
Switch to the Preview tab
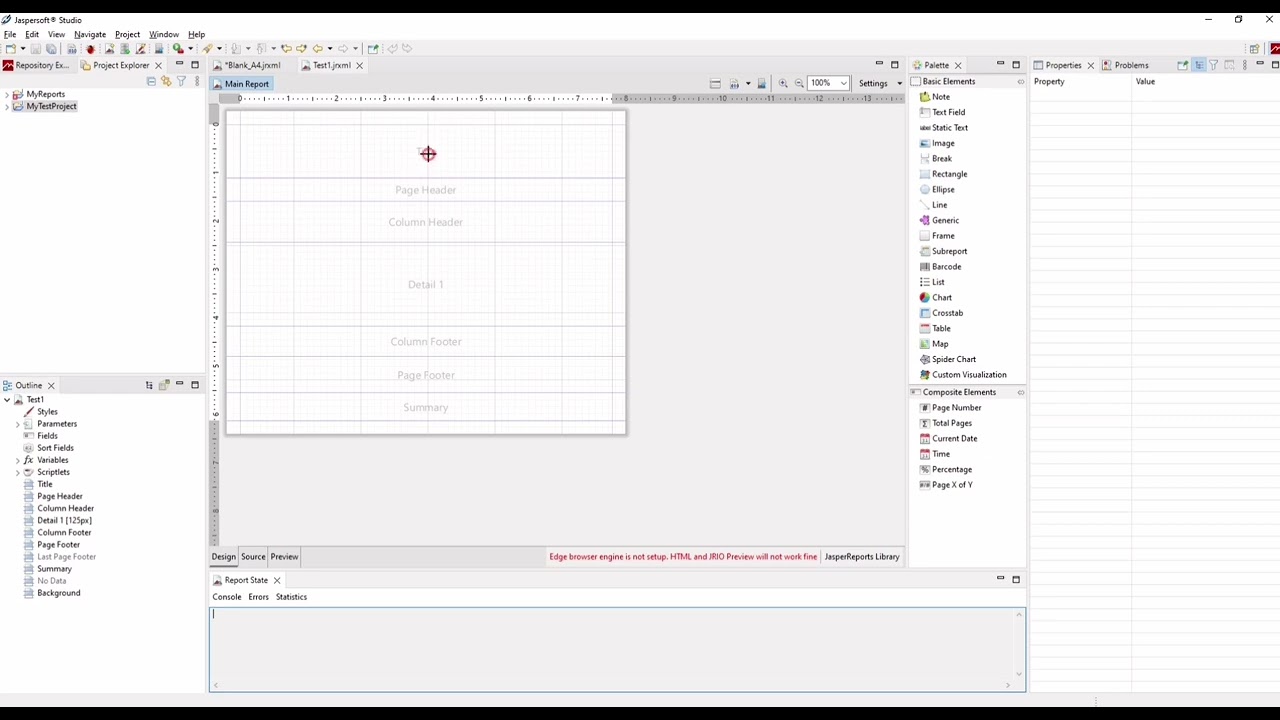click(x=284, y=557)
